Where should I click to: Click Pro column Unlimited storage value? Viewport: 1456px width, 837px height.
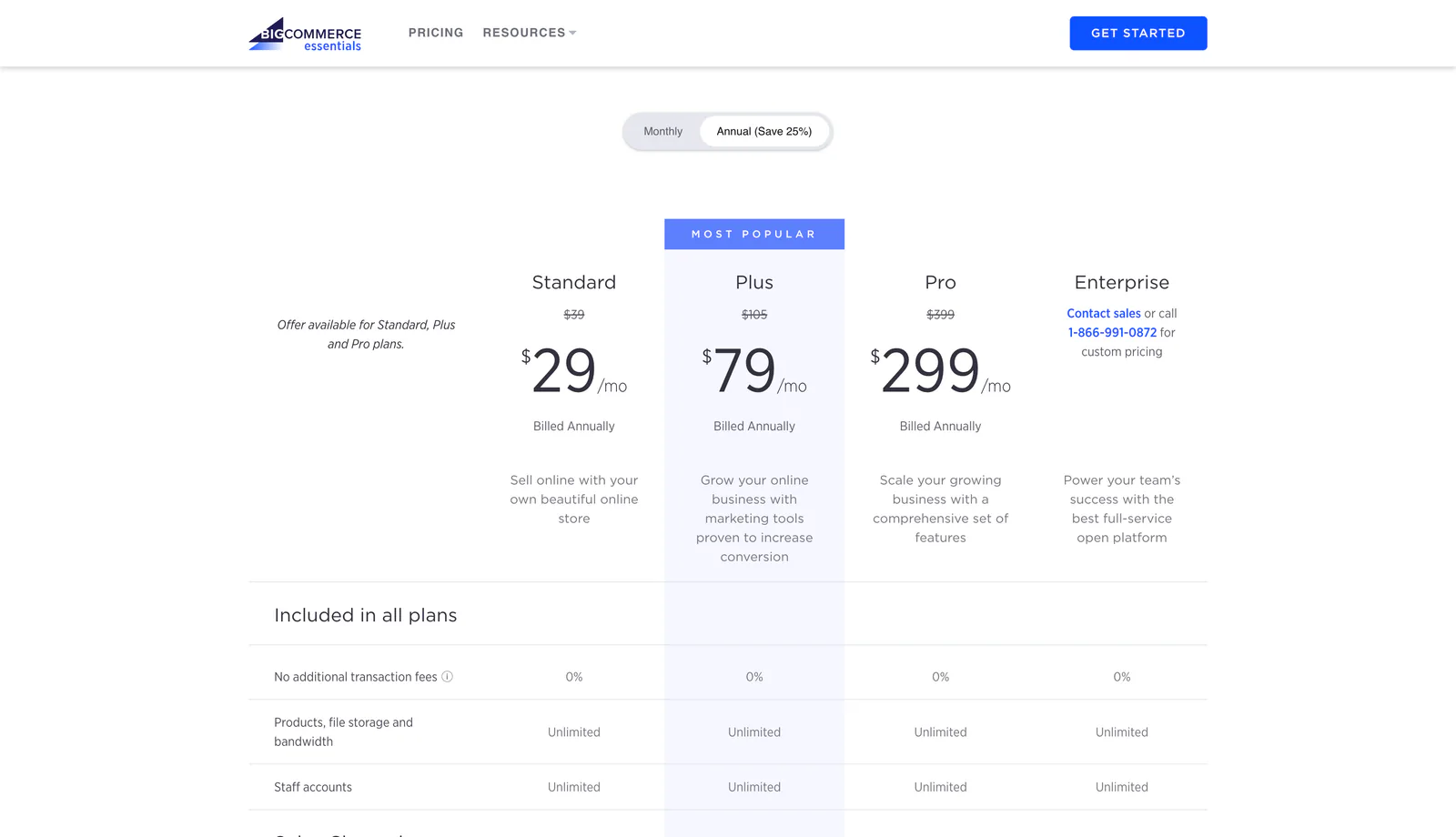[940, 732]
